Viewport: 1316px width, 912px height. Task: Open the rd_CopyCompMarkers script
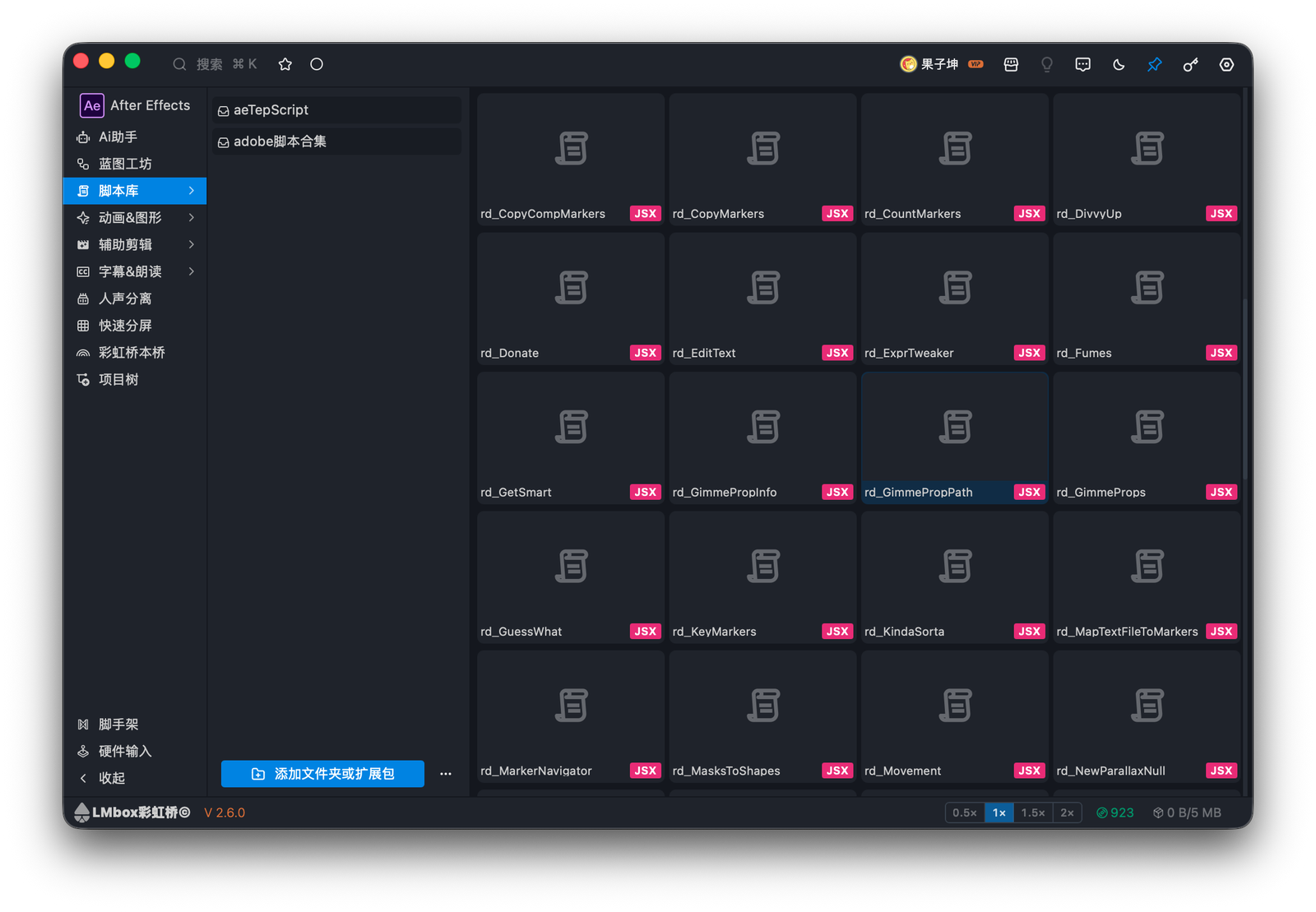571,160
